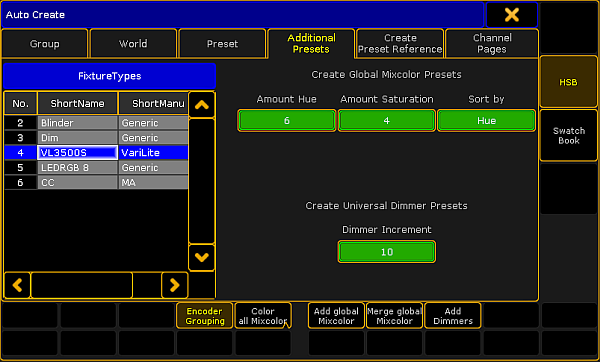This screenshot has width=600, height=362.
Task: Close the Auto Create window
Action: pos(512,15)
